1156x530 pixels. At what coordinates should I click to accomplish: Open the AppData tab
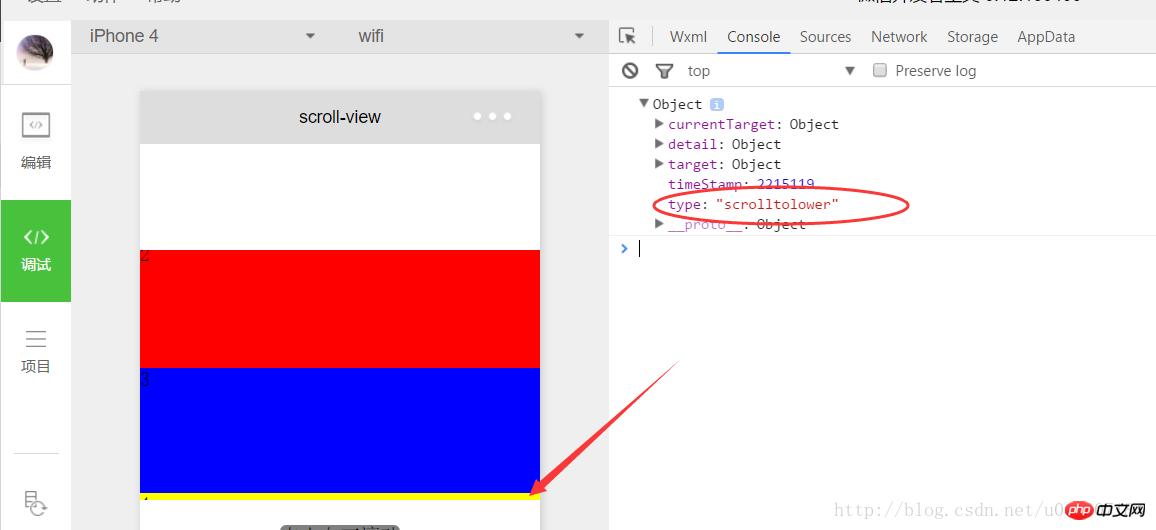click(x=1046, y=36)
